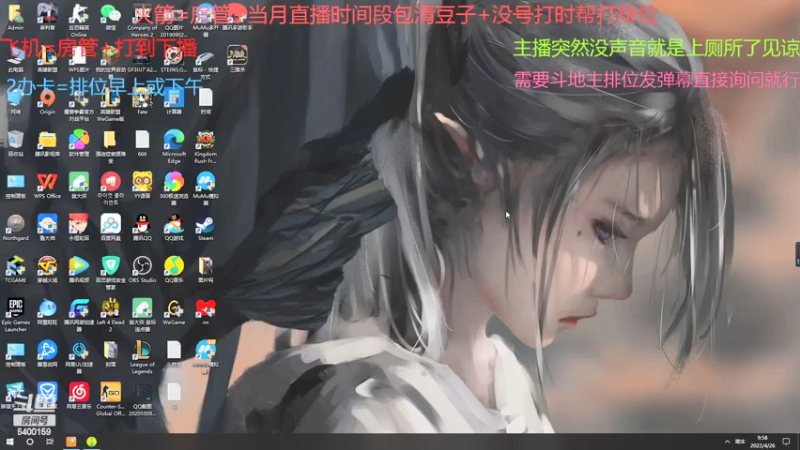Launch WeGame from the desktop
Viewport: 800px width, 450px height.
pyautogui.click(x=174, y=311)
